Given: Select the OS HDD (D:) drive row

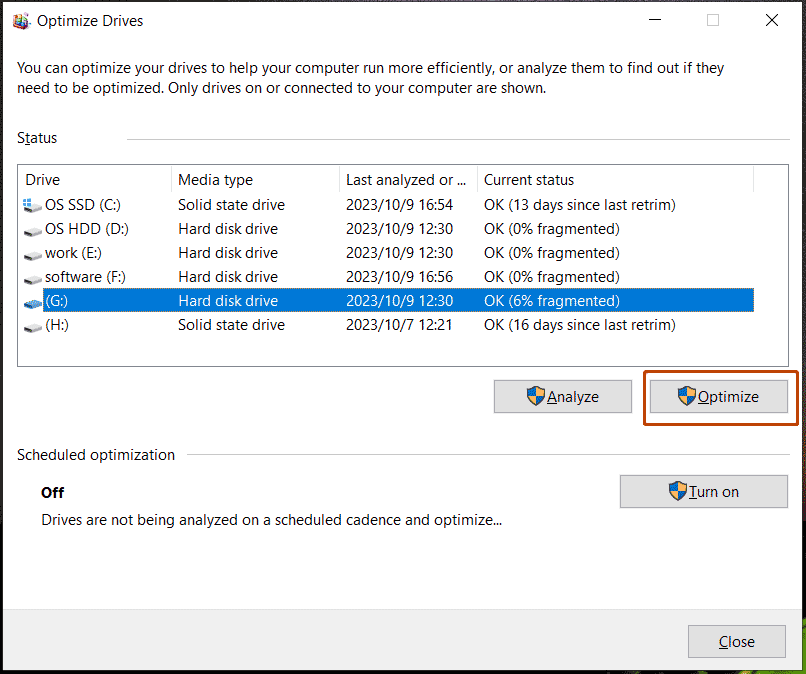Looking at the screenshot, I should click(388, 229).
